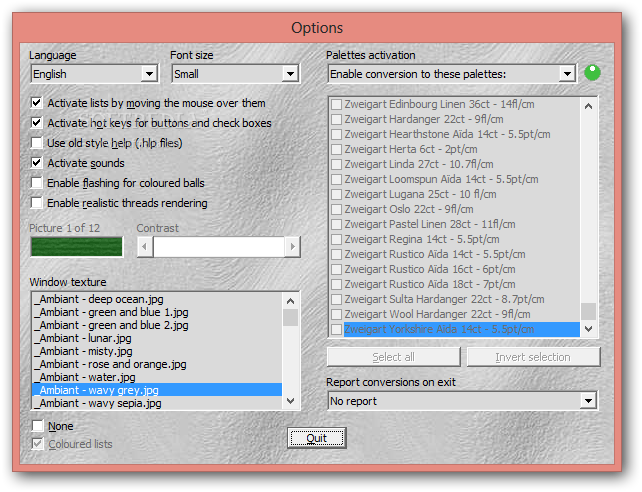This screenshot has width=642, height=492.
Task: Click the Contrast slider right arrow
Action: pos(292,247)
